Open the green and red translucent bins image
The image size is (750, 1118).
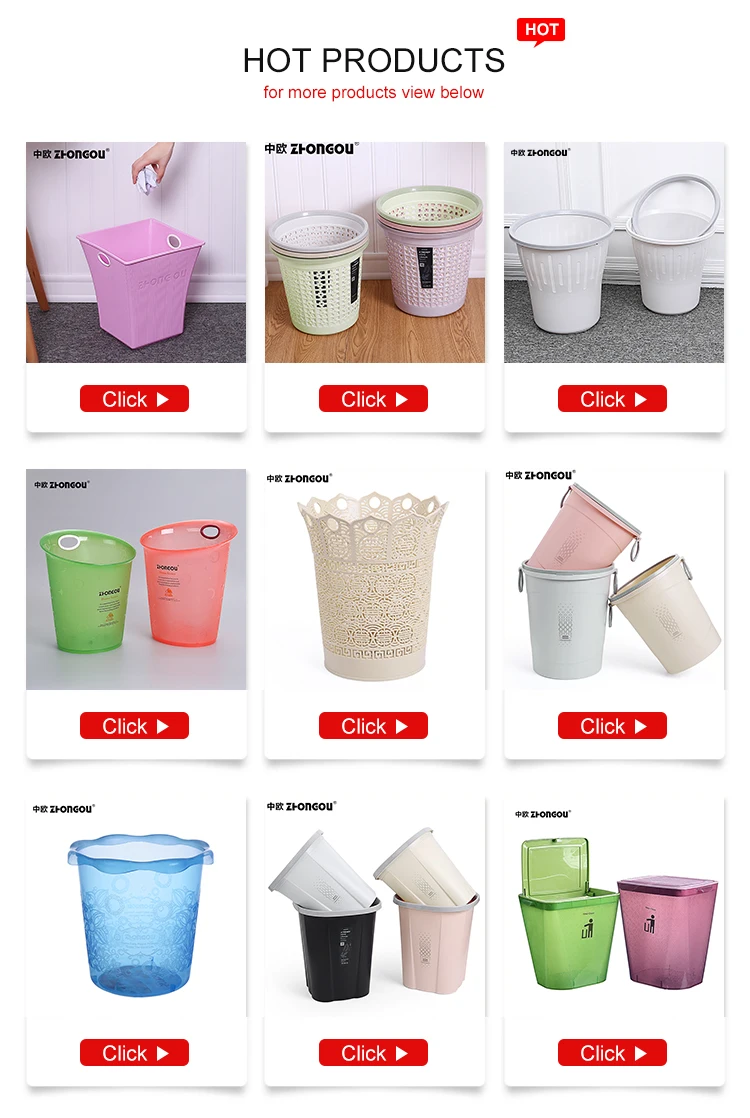point(136,579)
